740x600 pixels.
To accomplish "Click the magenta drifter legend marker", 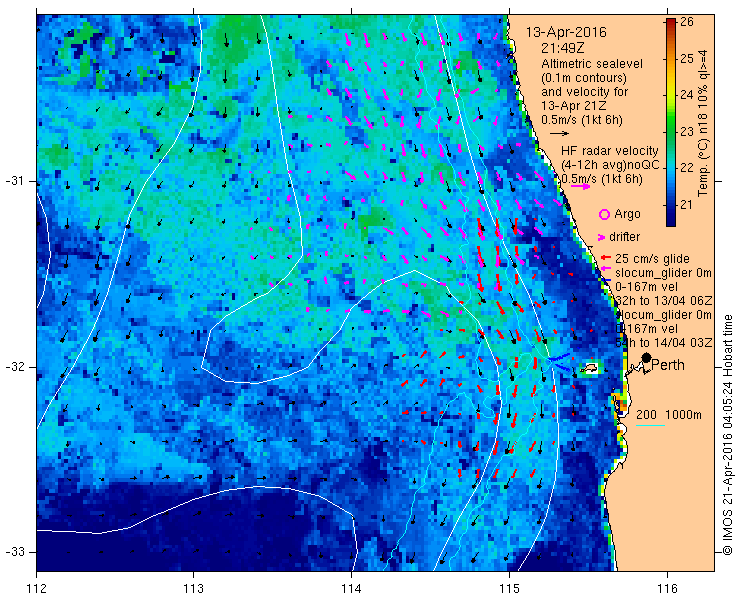I will pos(601,237).
